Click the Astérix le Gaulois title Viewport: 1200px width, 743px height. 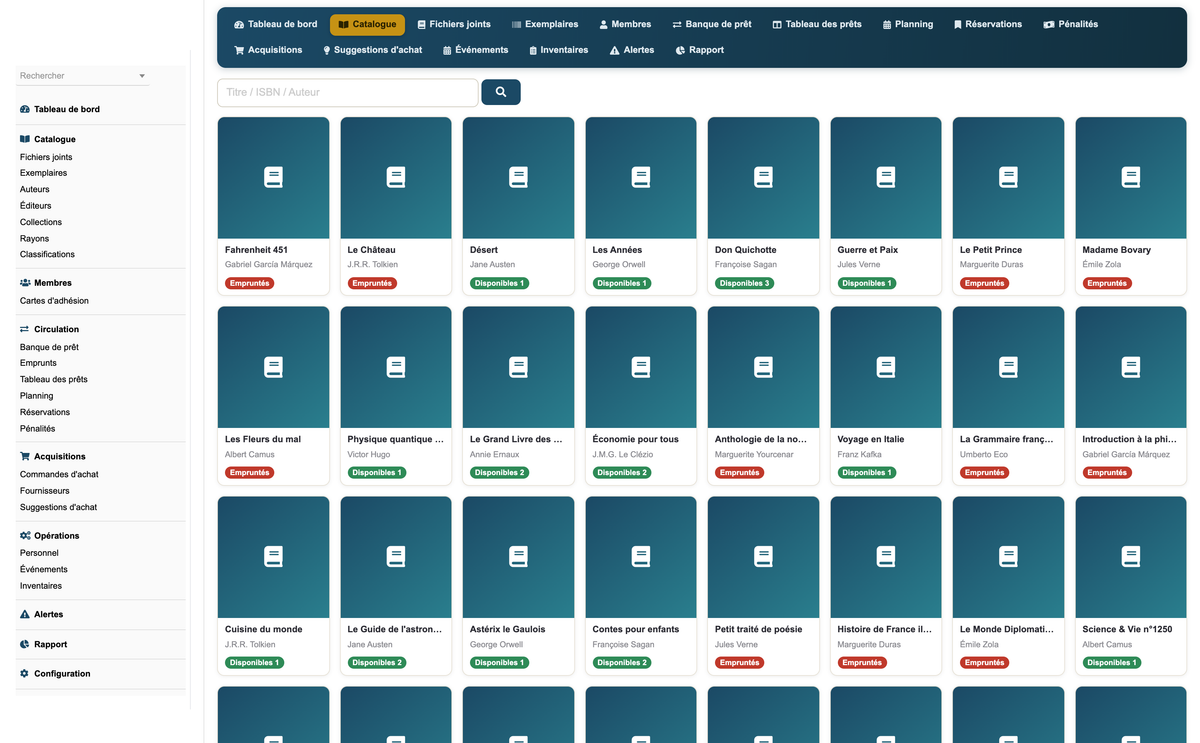coord(508,629)
